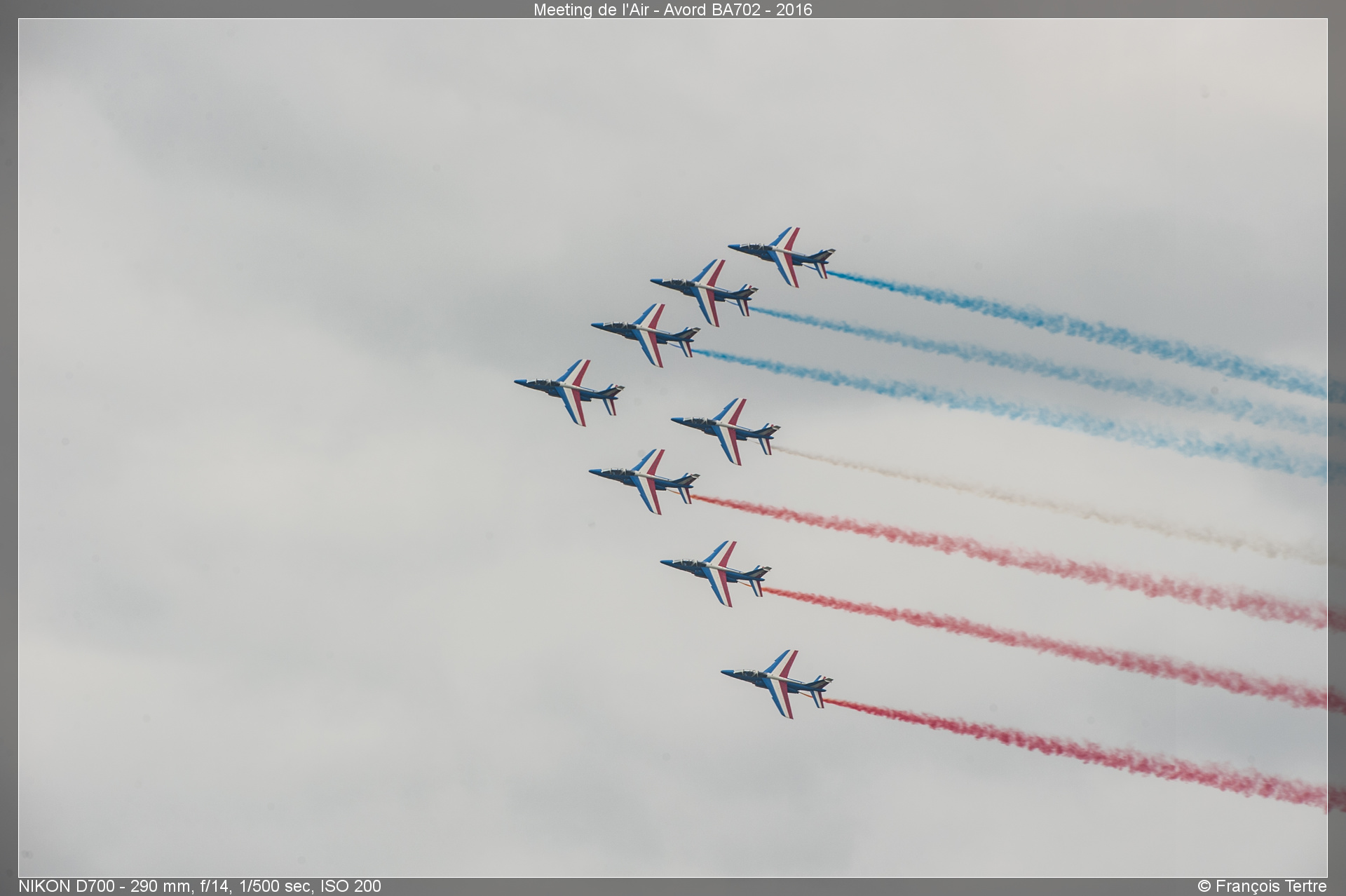Click the title text "Meeting de l'Air - Avord BA702 - 2016"
The width and height of the screenshot is (1346, 896).
coord(672,9)
